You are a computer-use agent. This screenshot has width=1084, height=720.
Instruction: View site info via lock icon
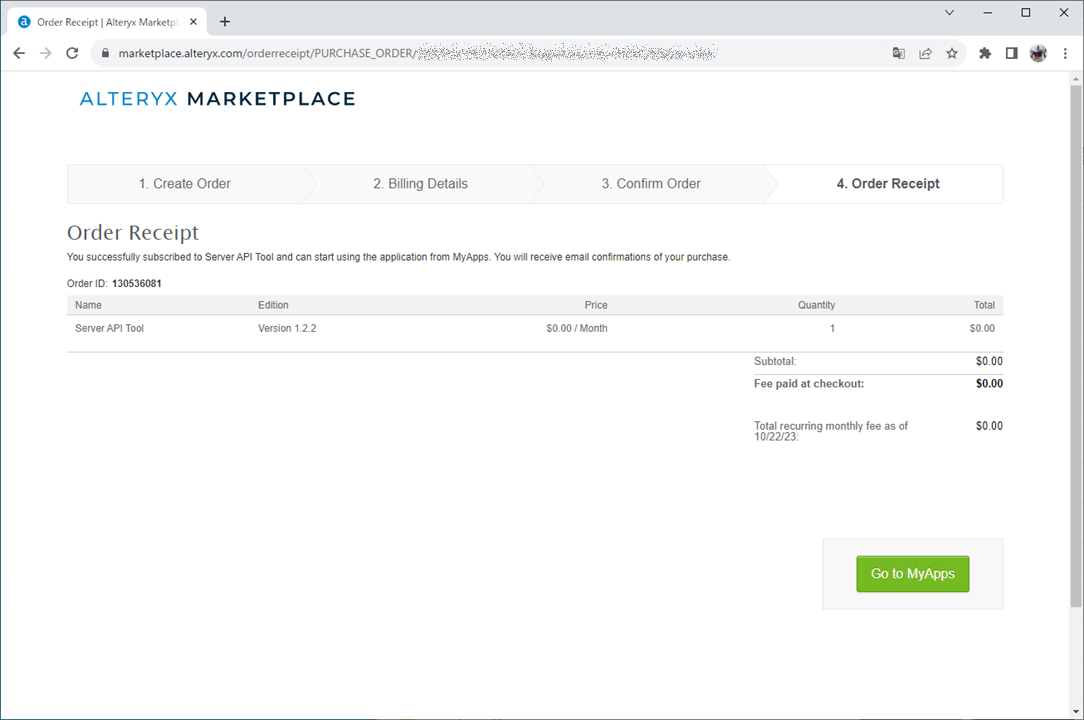[104, 53]
